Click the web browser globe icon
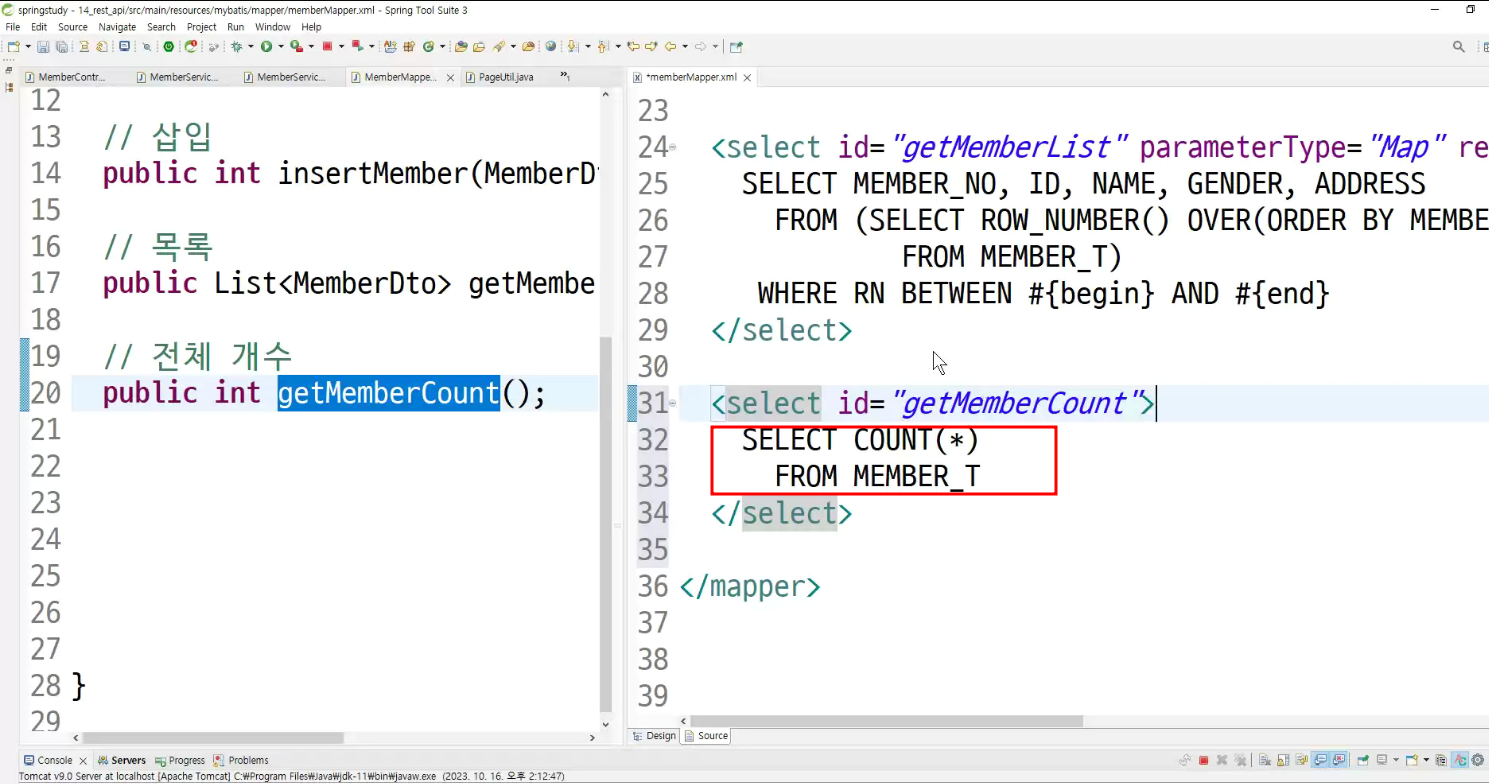1489x784 pixels. (x=551, y=46)
